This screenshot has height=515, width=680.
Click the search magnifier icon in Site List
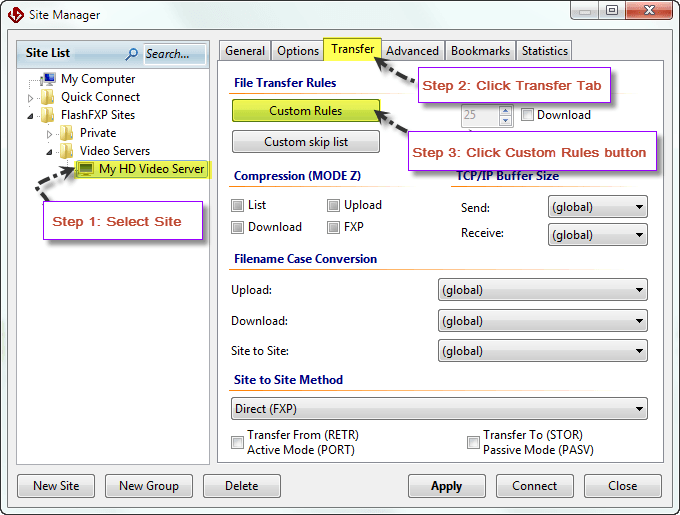(x=132, y=54)
